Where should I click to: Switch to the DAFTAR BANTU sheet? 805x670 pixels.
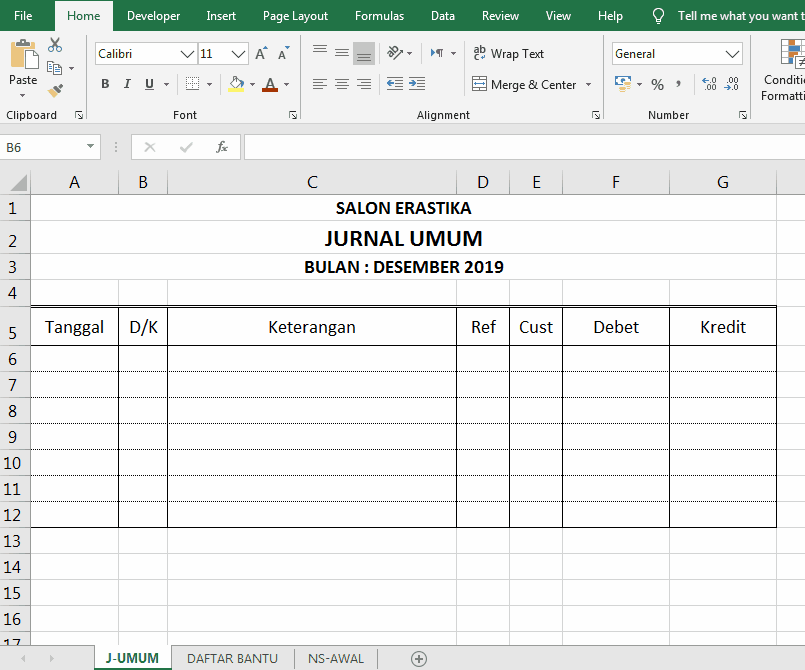233,659
